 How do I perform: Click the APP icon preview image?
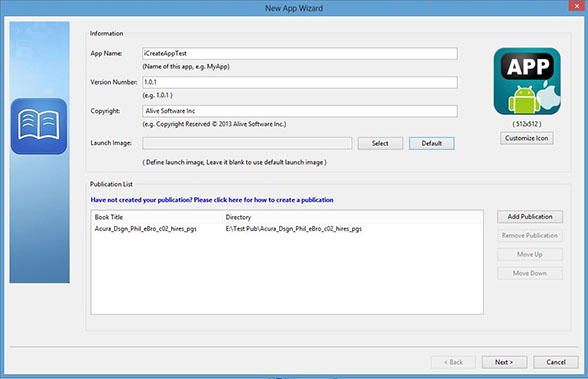click(527, 81)
